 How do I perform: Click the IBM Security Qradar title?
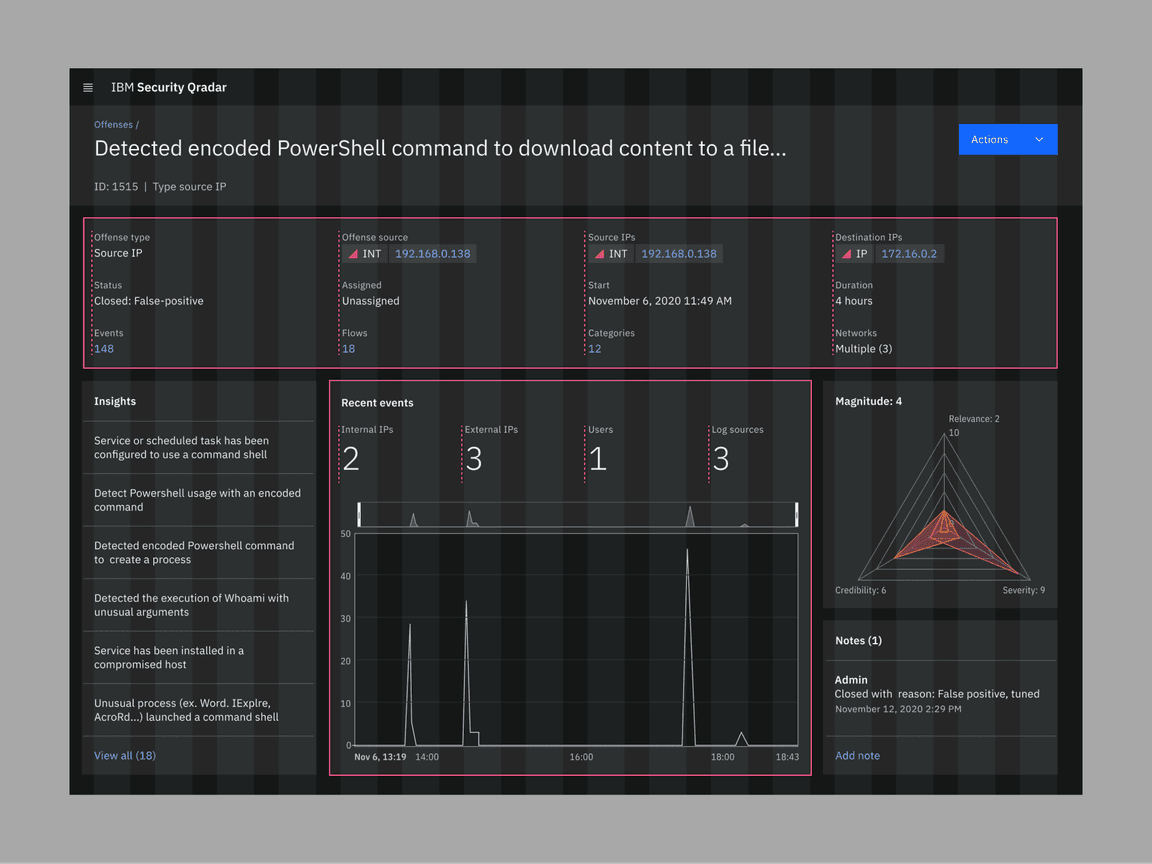169,88
